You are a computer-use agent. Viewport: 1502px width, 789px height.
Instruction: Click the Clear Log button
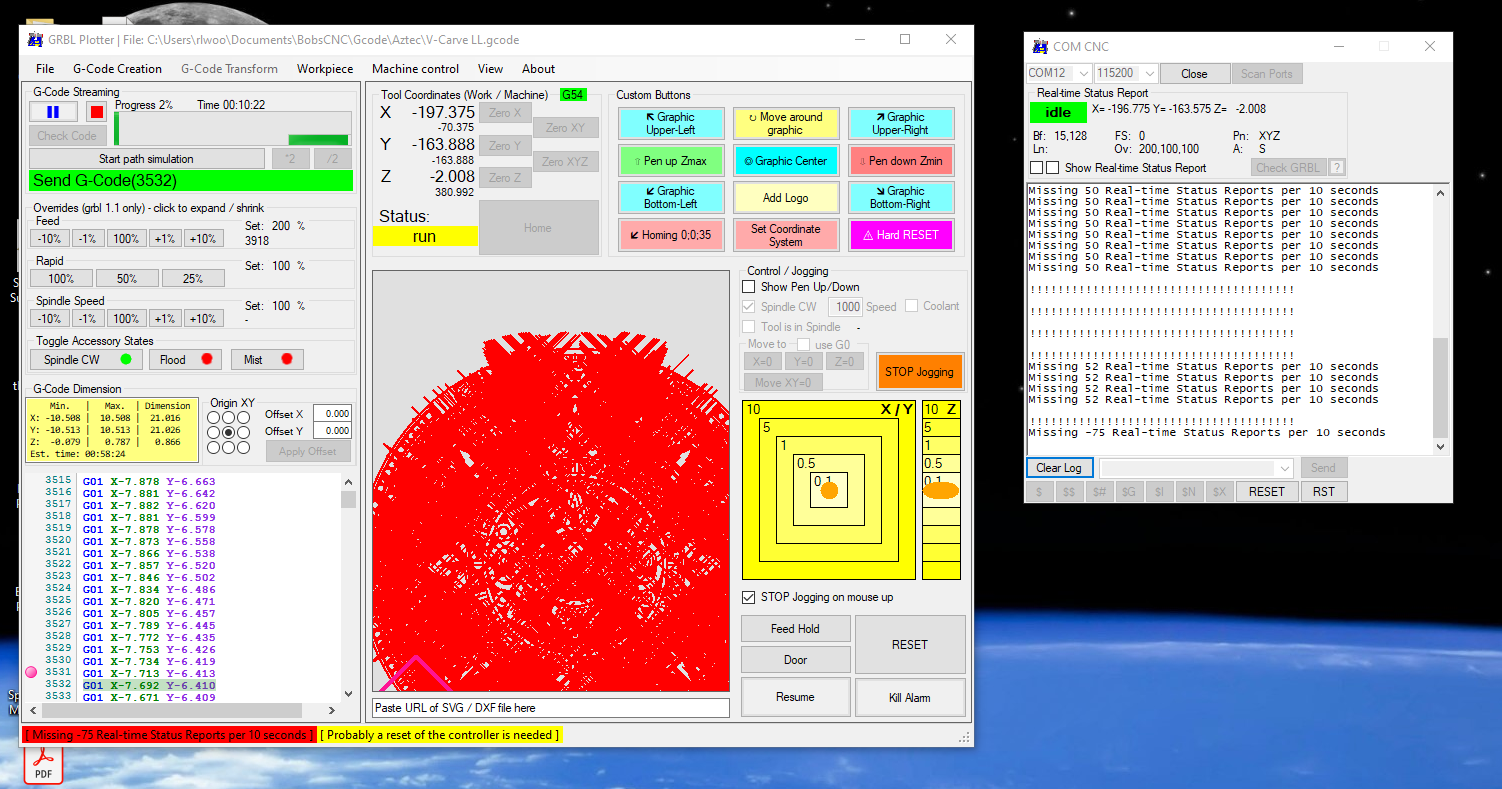[x=1059, y=468]
